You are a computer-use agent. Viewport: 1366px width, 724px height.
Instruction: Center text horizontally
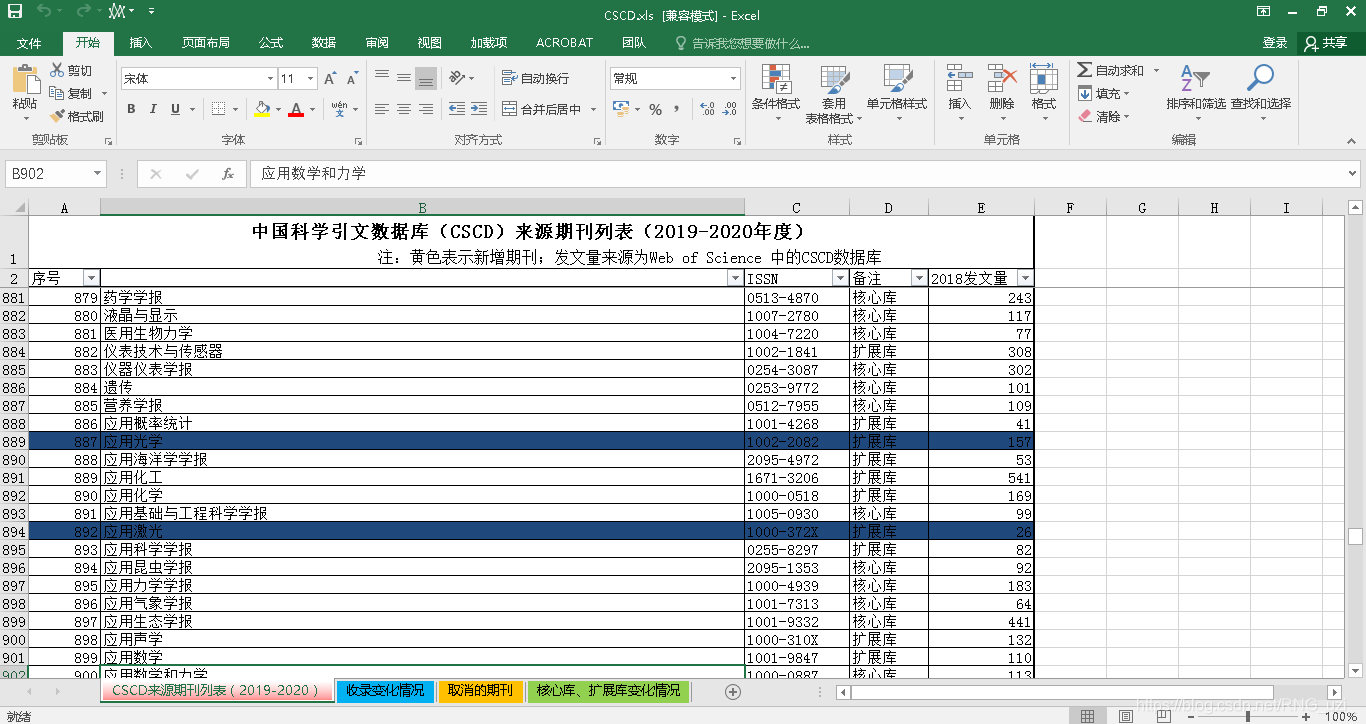[404, 109]
